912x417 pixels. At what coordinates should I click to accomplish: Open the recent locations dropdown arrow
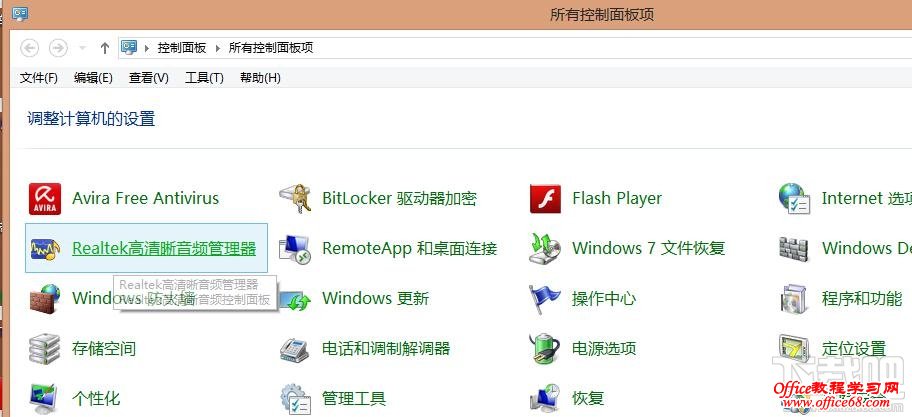pos(83,48)
